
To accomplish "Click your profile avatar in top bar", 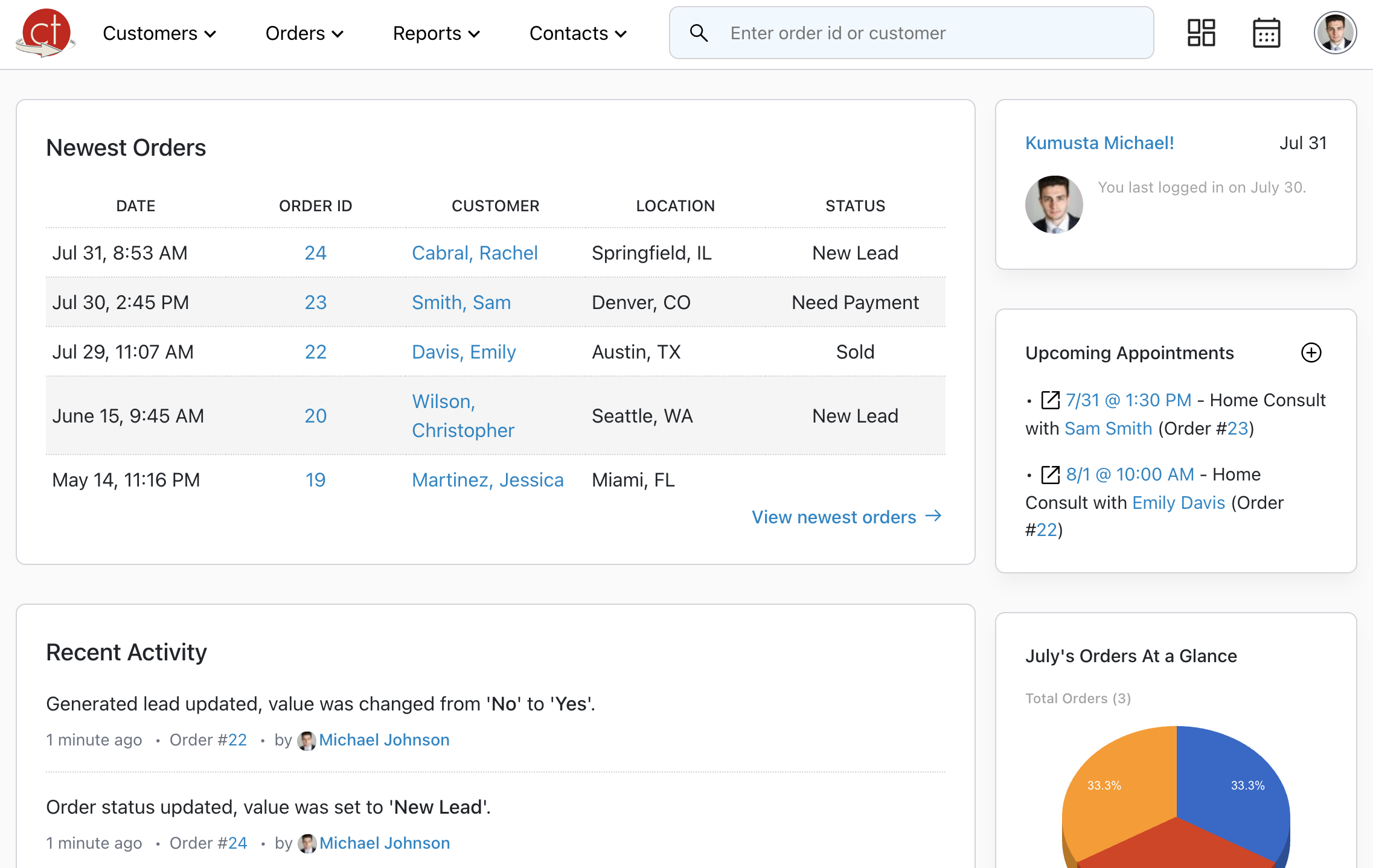I will [x=1336, y=33].
